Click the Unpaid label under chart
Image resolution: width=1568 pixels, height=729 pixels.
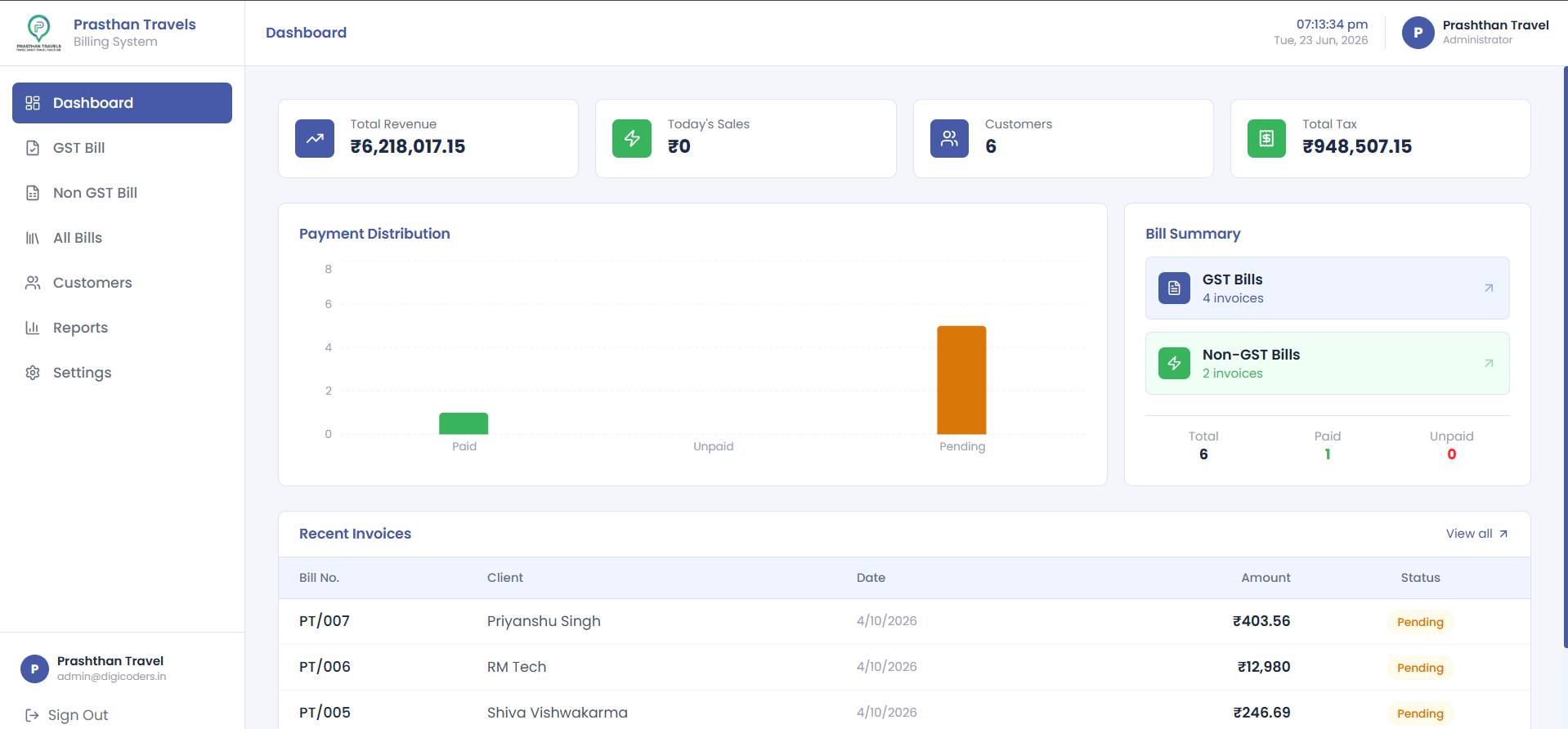coord(713,446)
